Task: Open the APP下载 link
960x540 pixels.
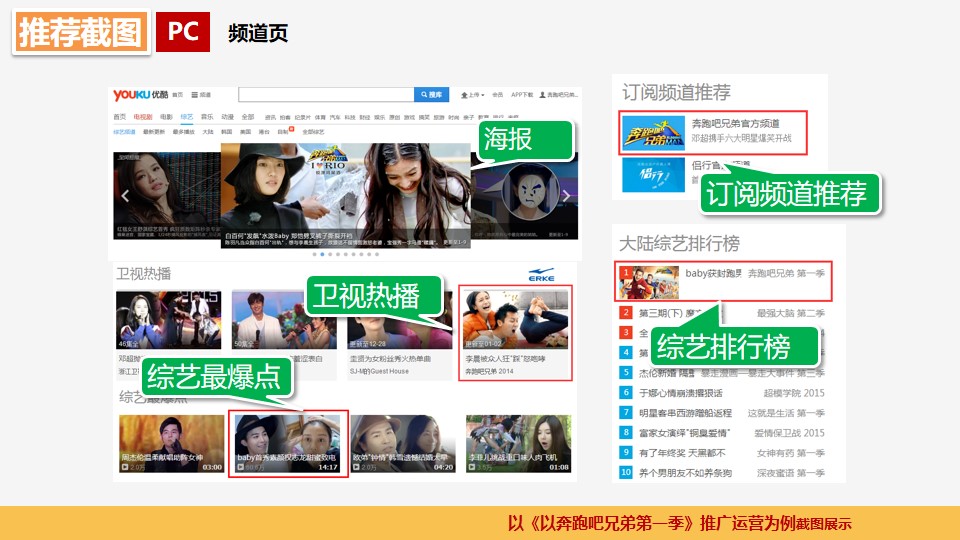Action: coord(522,95)
